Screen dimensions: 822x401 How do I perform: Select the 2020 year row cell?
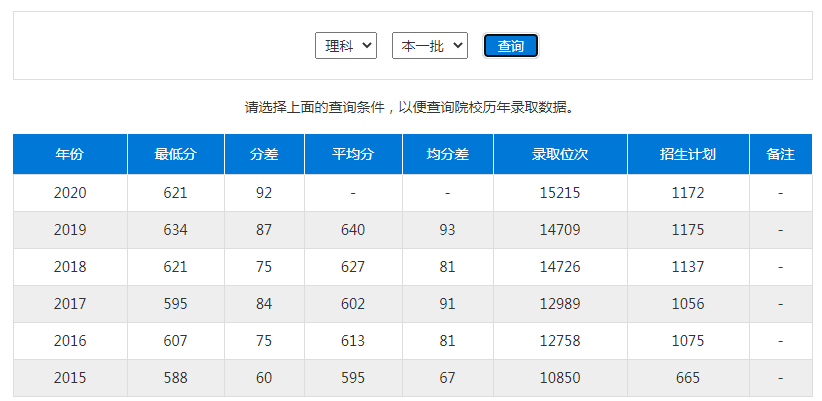tap(70, 193)
